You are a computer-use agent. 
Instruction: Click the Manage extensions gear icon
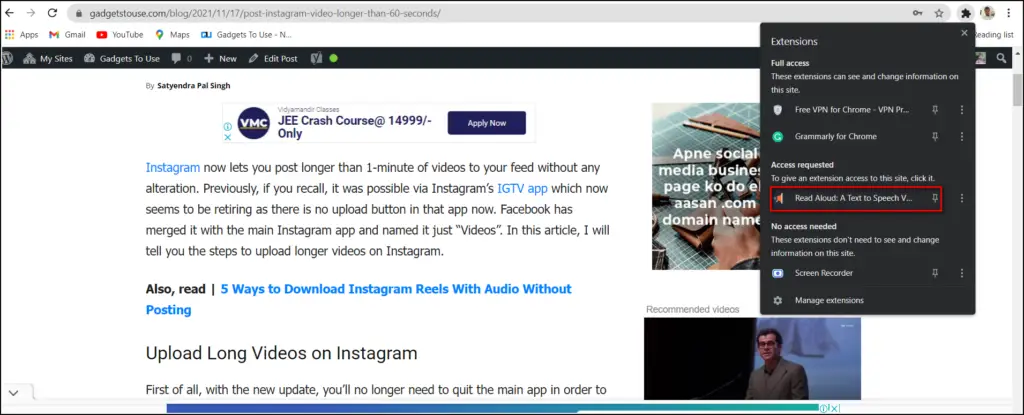tap(777, 301)
